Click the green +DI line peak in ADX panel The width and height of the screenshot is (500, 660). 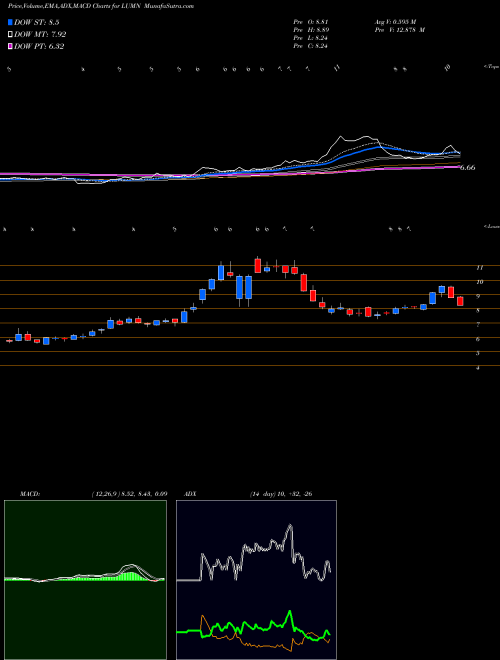pos(290,611)
